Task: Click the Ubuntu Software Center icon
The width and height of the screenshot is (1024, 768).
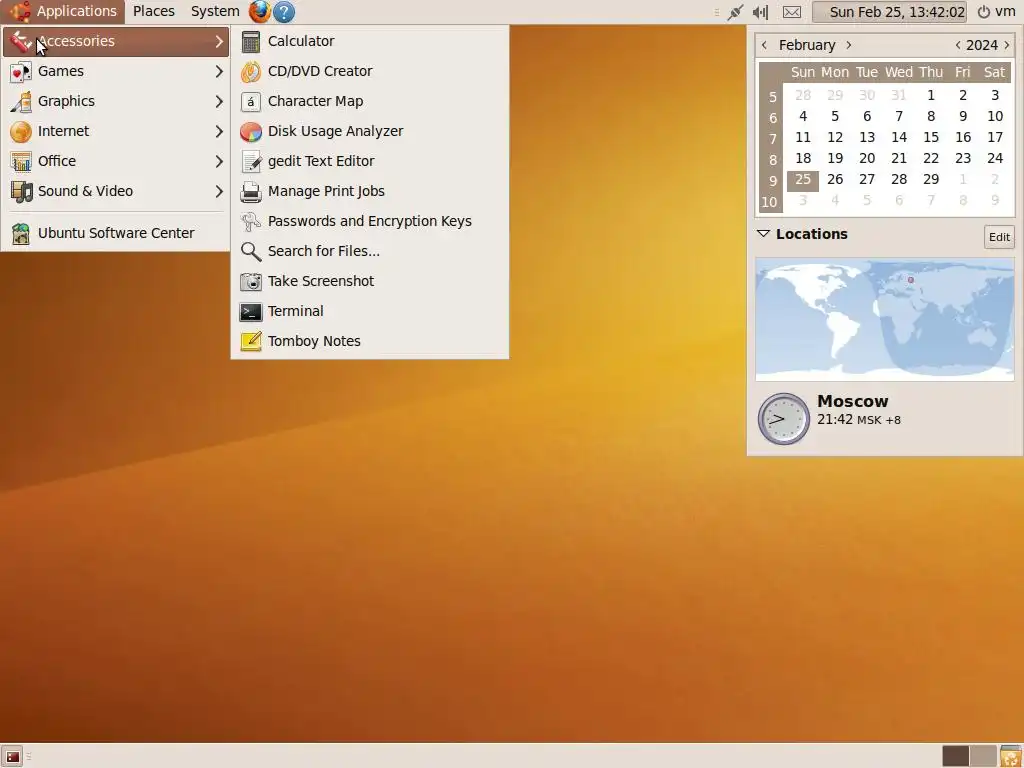Action: (21, 233)
